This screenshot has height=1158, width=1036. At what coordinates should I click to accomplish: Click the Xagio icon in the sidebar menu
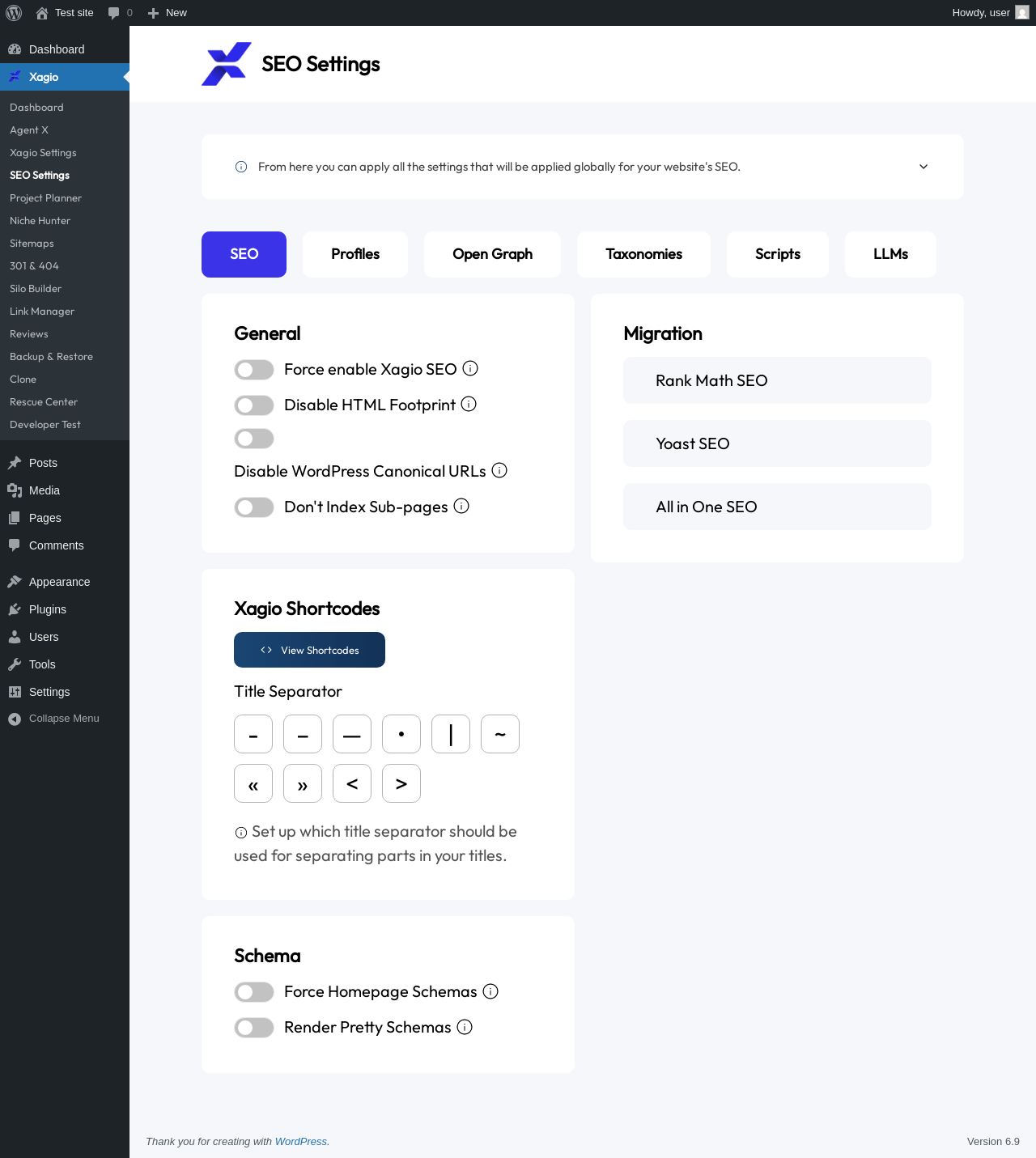(x=15, y=77)
